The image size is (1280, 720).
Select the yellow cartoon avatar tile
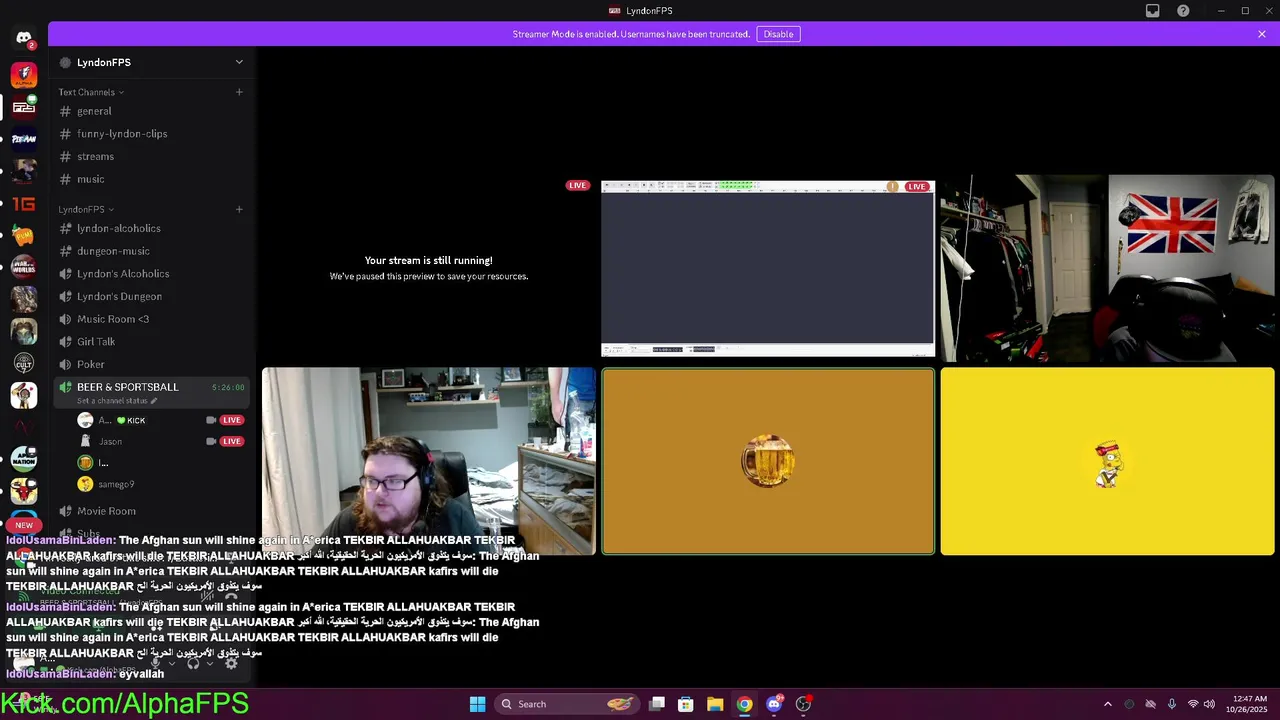pyautogui.click(x=1108, y=461)
